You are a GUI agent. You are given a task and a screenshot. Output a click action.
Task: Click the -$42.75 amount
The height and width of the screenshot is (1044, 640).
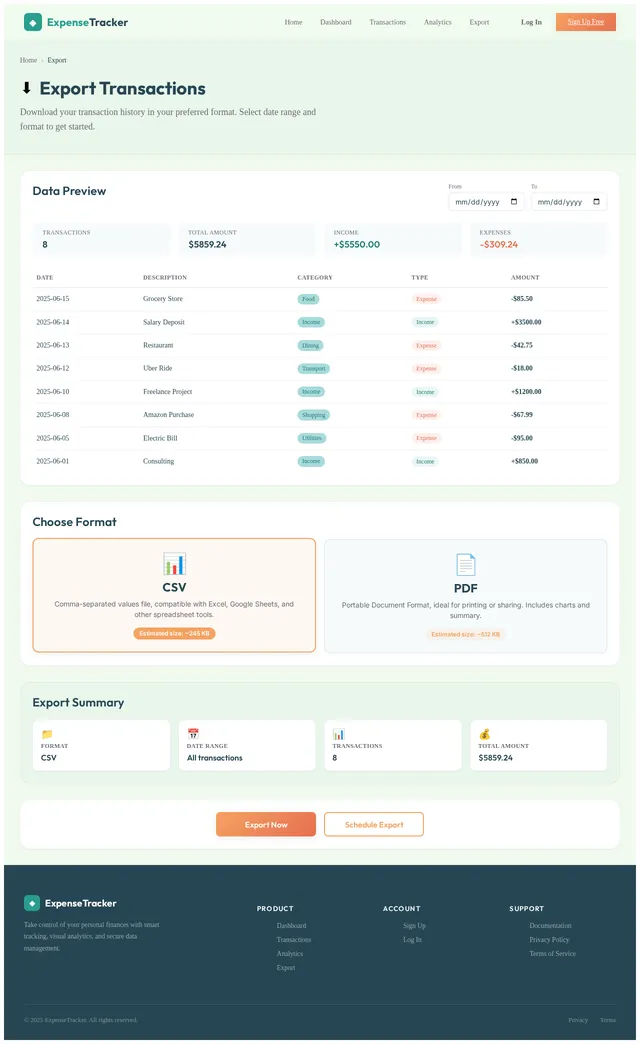click(522, 346)
